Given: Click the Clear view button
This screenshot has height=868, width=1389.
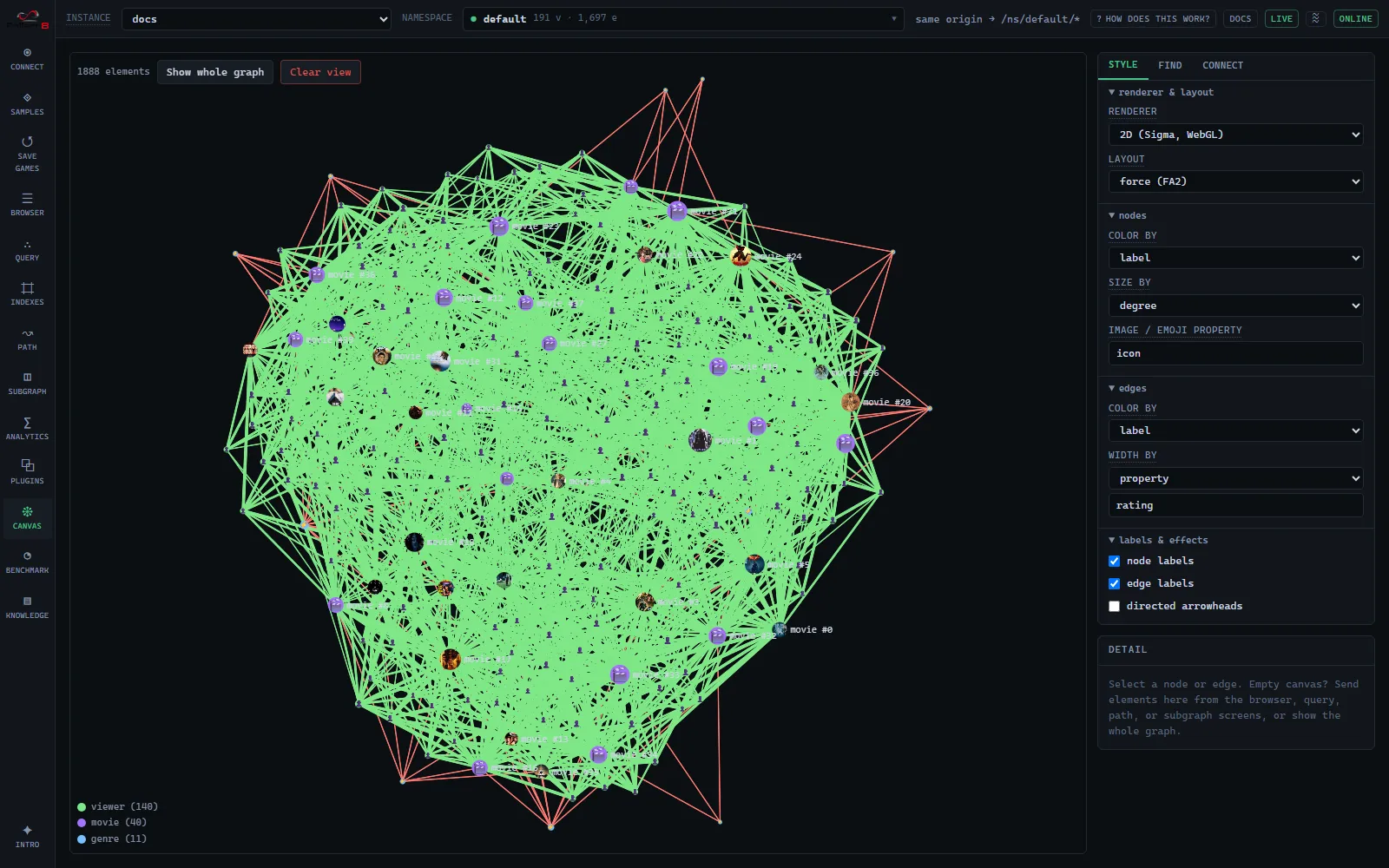Looking at the screenshot, I should pos(320,72).
